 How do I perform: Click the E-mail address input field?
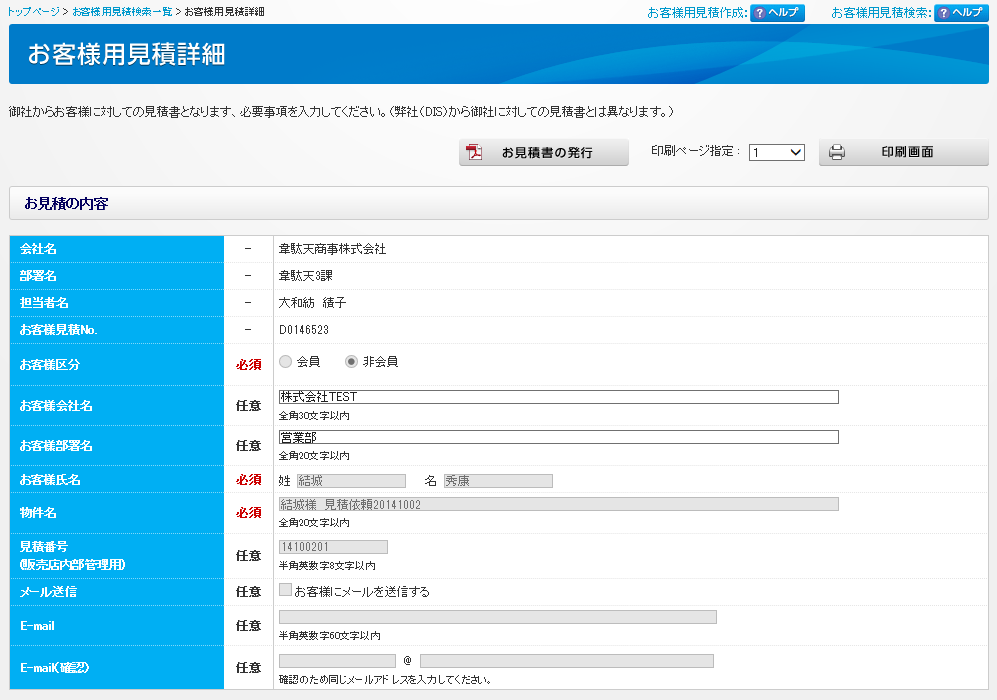click(x=497, y=617)
